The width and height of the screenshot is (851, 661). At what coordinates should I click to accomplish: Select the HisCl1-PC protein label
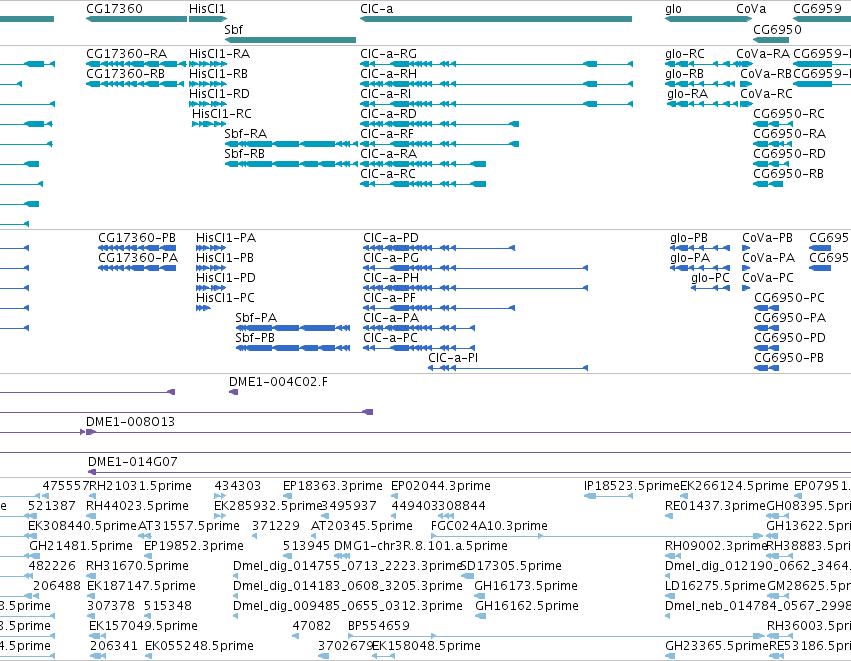pos(225,298)
